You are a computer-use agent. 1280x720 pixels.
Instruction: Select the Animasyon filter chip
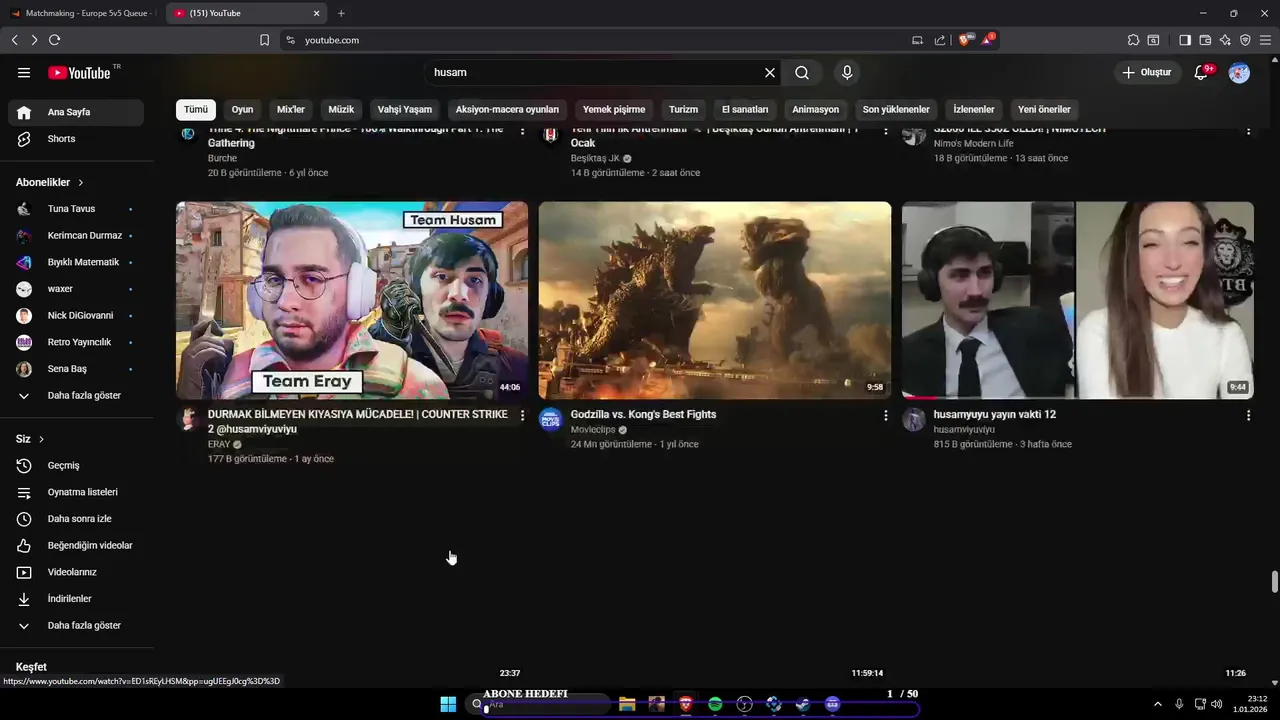[816, 109]
